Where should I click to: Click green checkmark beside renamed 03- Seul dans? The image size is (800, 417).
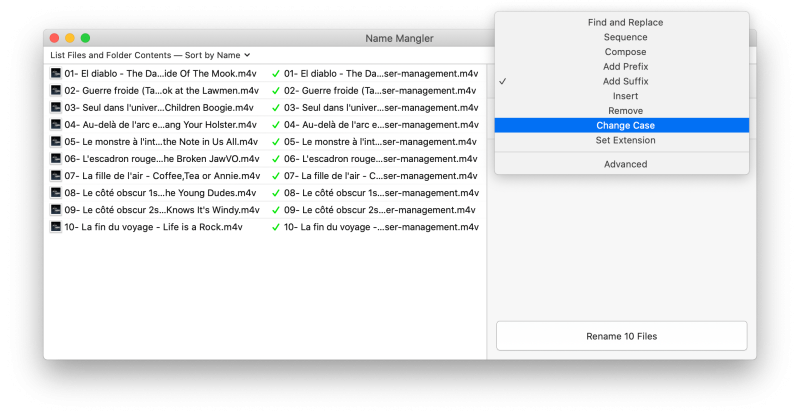276,108
